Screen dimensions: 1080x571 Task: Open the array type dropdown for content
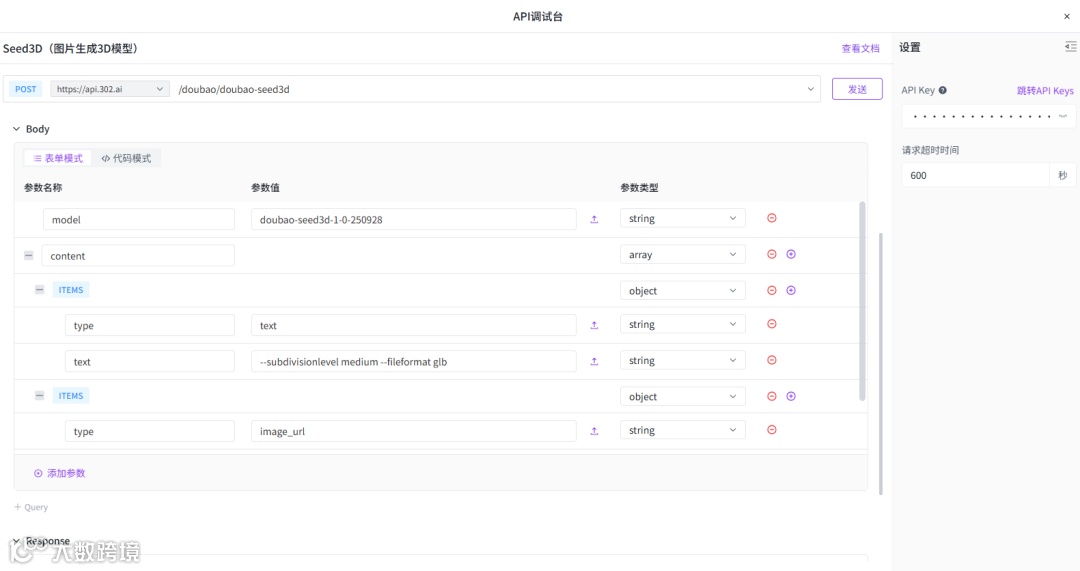[x=683, y=254]
